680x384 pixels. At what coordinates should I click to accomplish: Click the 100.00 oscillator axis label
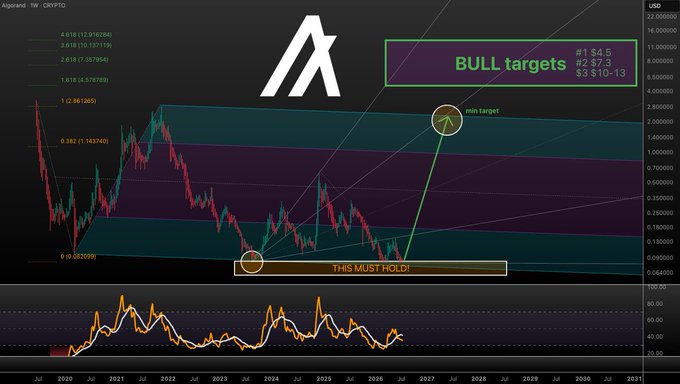[x=657, y=287]
